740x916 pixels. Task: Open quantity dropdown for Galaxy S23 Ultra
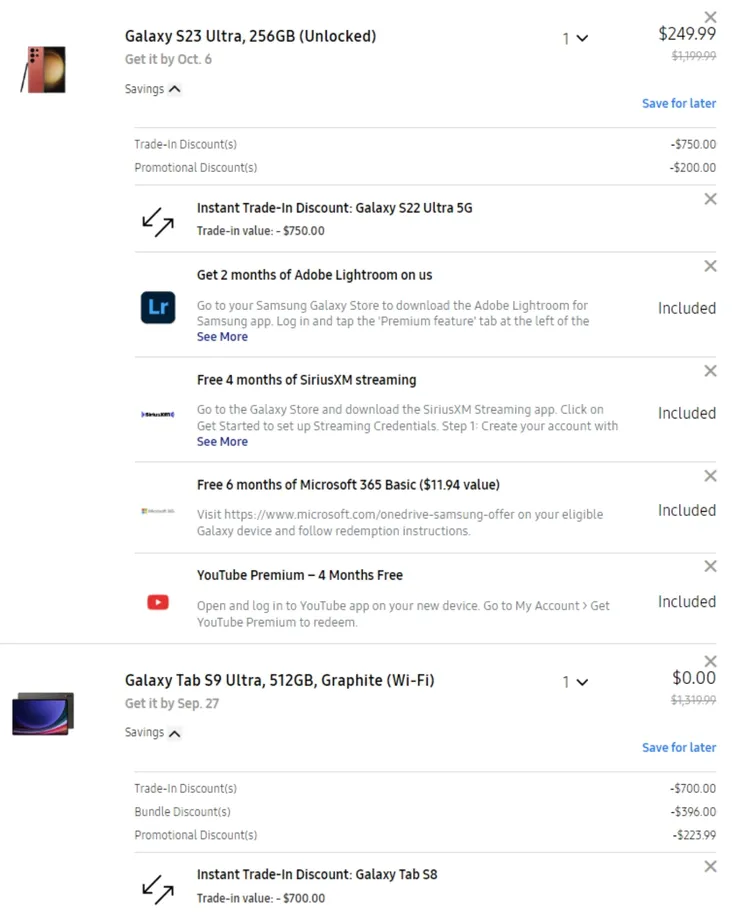(x=575, y=39)
